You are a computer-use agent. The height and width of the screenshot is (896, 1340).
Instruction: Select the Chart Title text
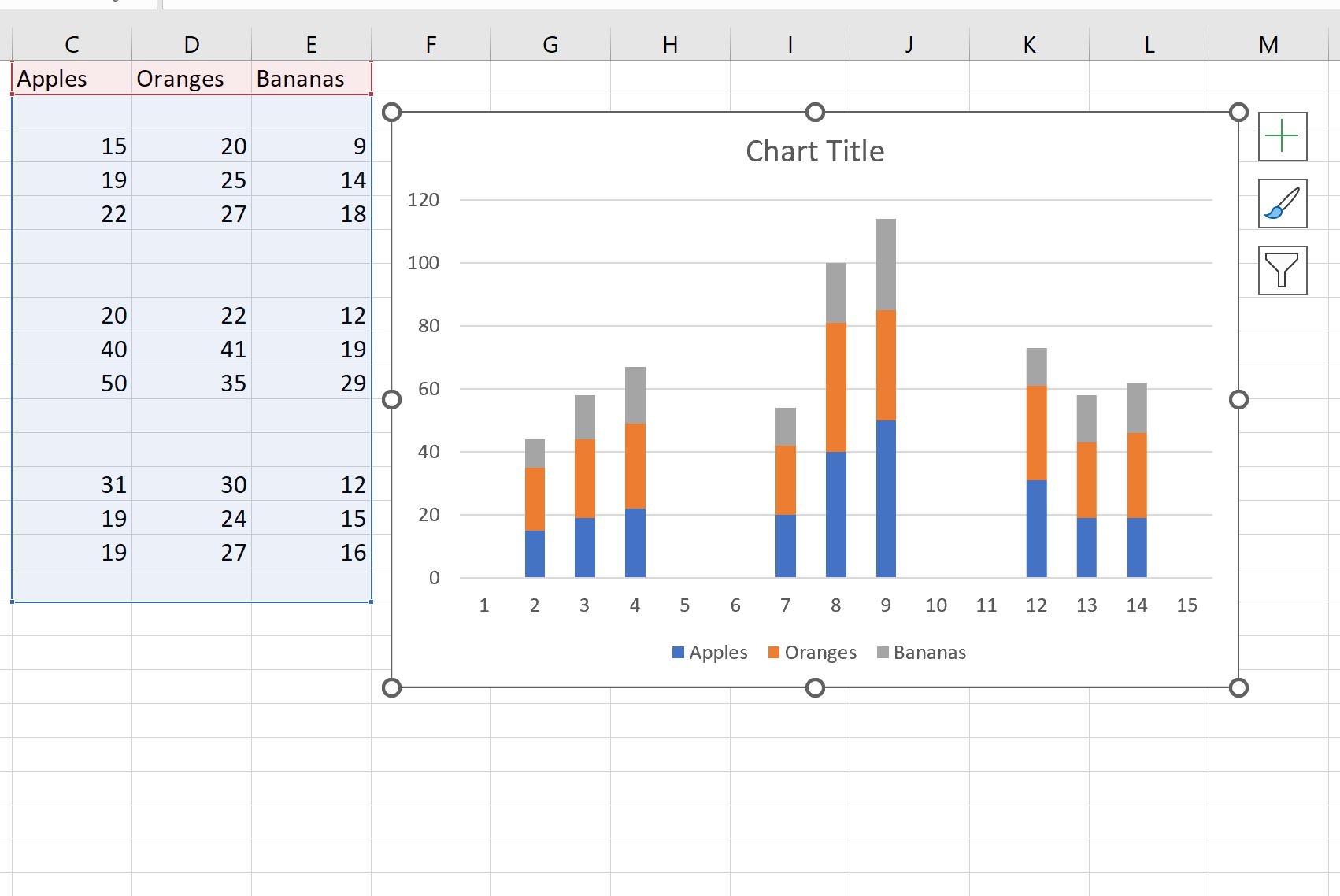click(815, 150)
